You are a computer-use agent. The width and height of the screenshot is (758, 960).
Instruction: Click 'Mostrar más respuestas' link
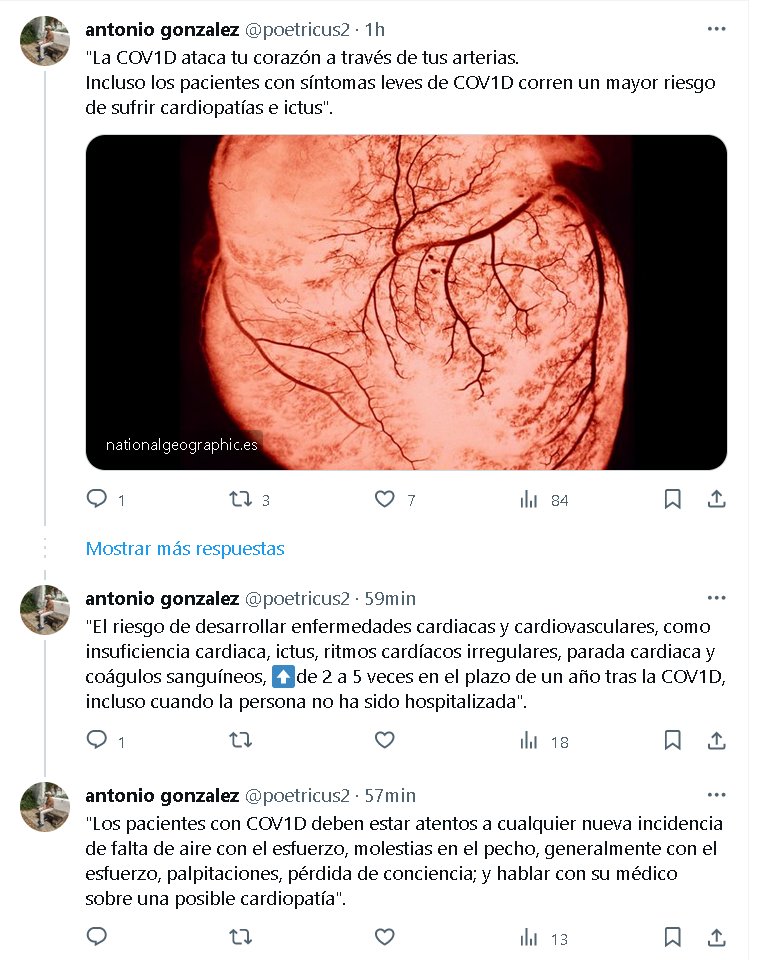point(185,548)
